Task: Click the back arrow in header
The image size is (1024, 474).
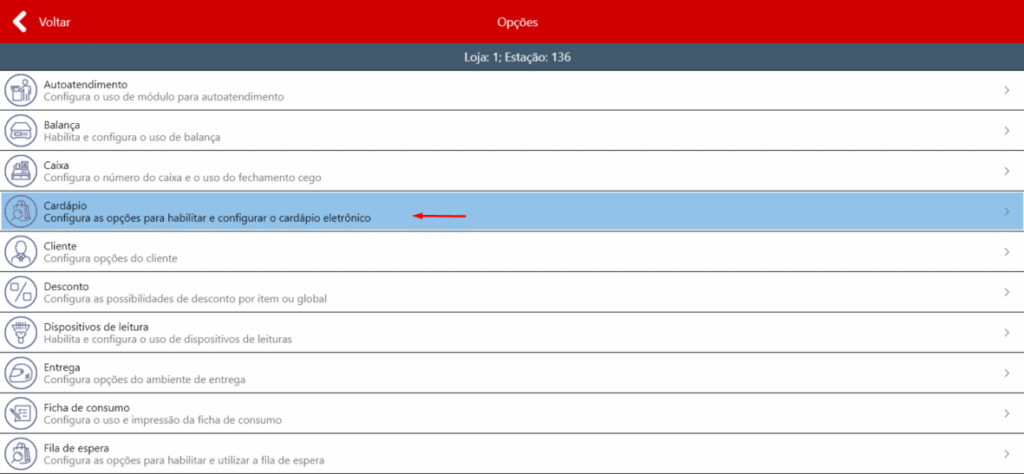Action: coord(19,21)
